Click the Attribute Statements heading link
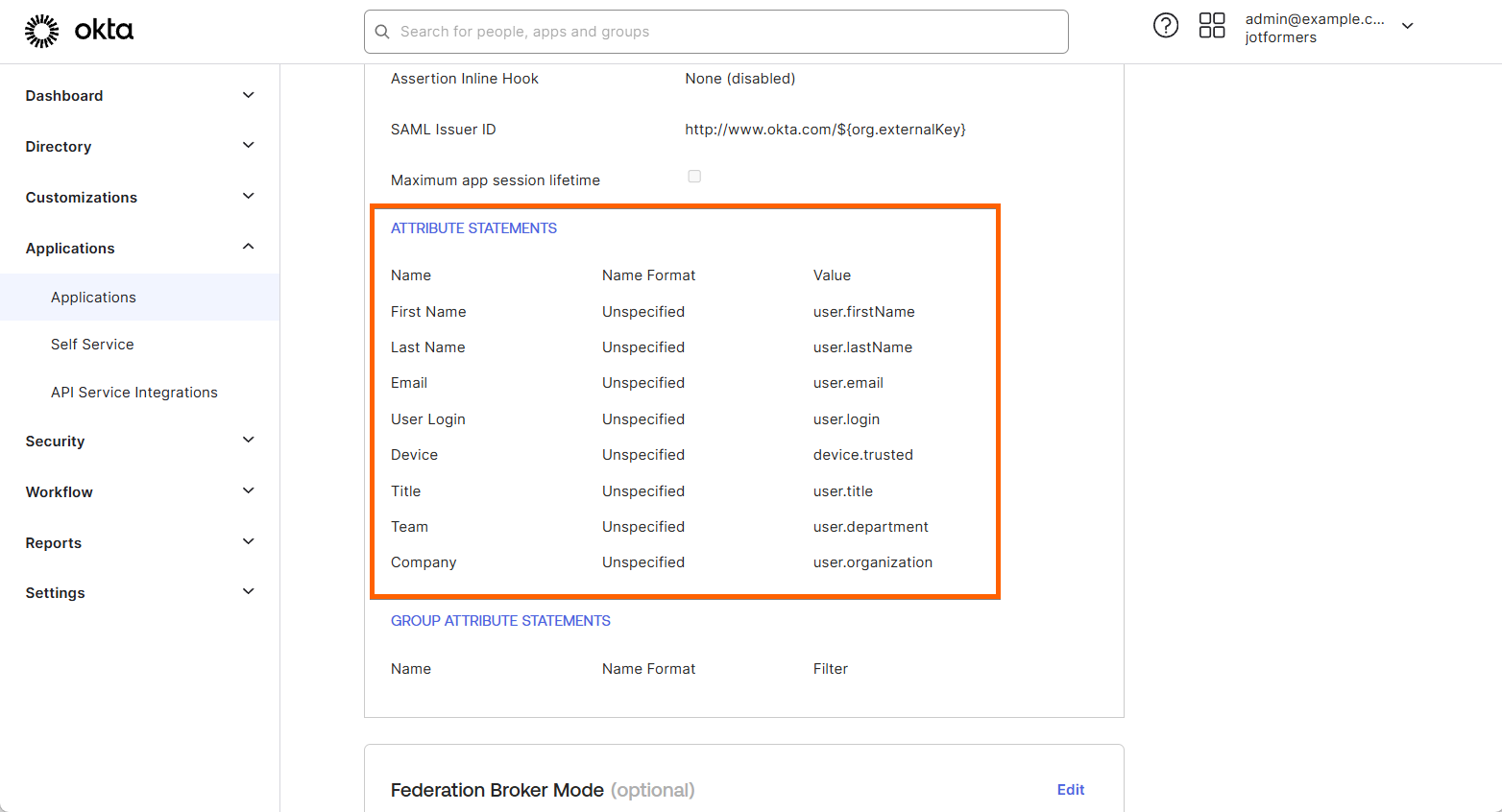The height and width of the screenshot is (812, 1502). click(473, 228)
